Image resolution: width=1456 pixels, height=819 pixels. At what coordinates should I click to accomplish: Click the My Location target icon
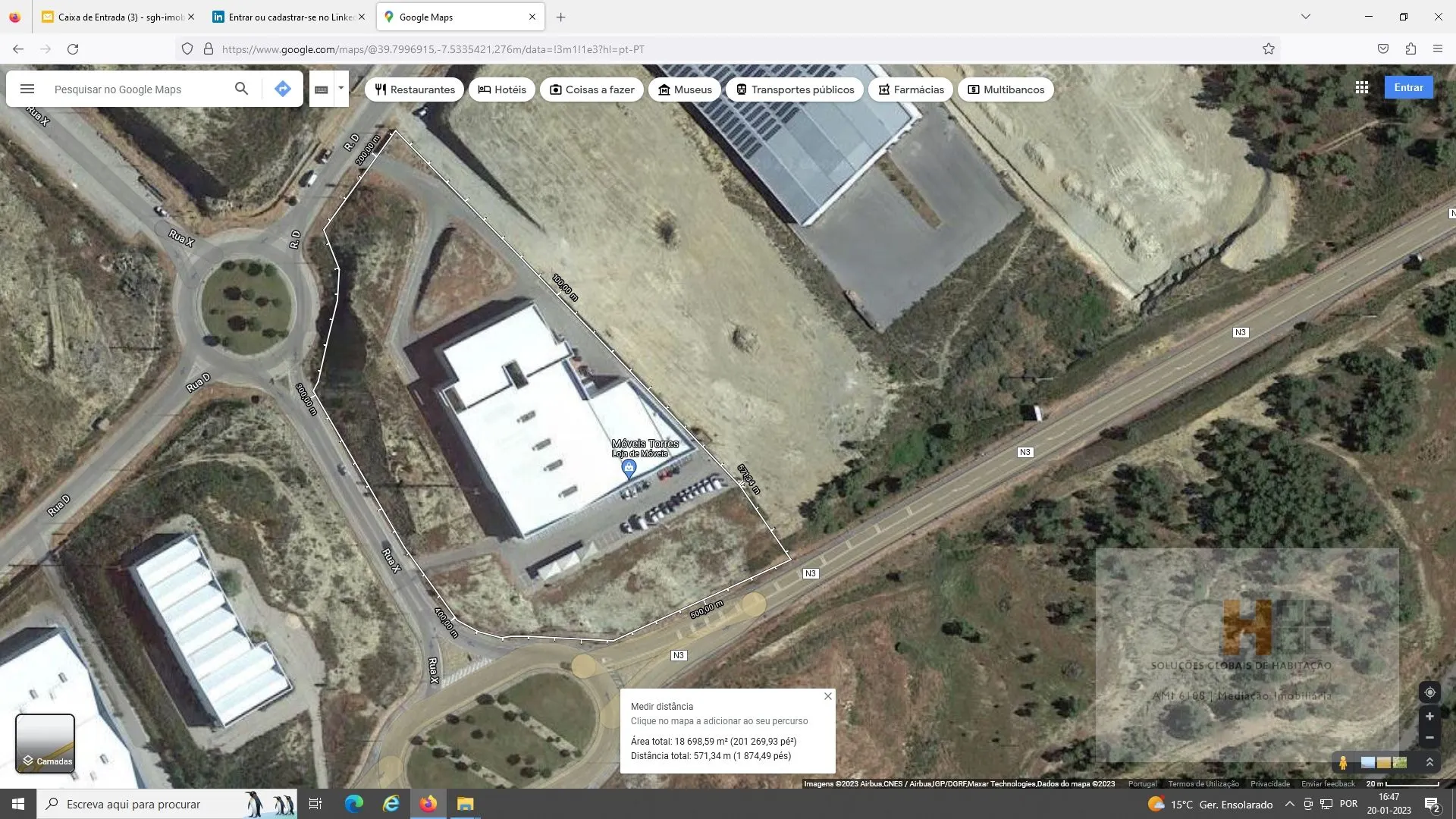(x=1429, y=692)
